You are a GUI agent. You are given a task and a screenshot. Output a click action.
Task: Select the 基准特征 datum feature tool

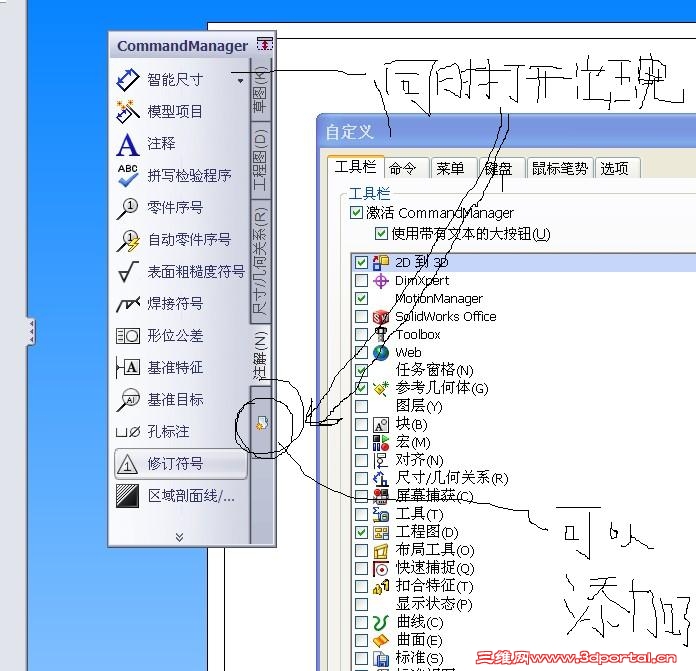point(160,367)
